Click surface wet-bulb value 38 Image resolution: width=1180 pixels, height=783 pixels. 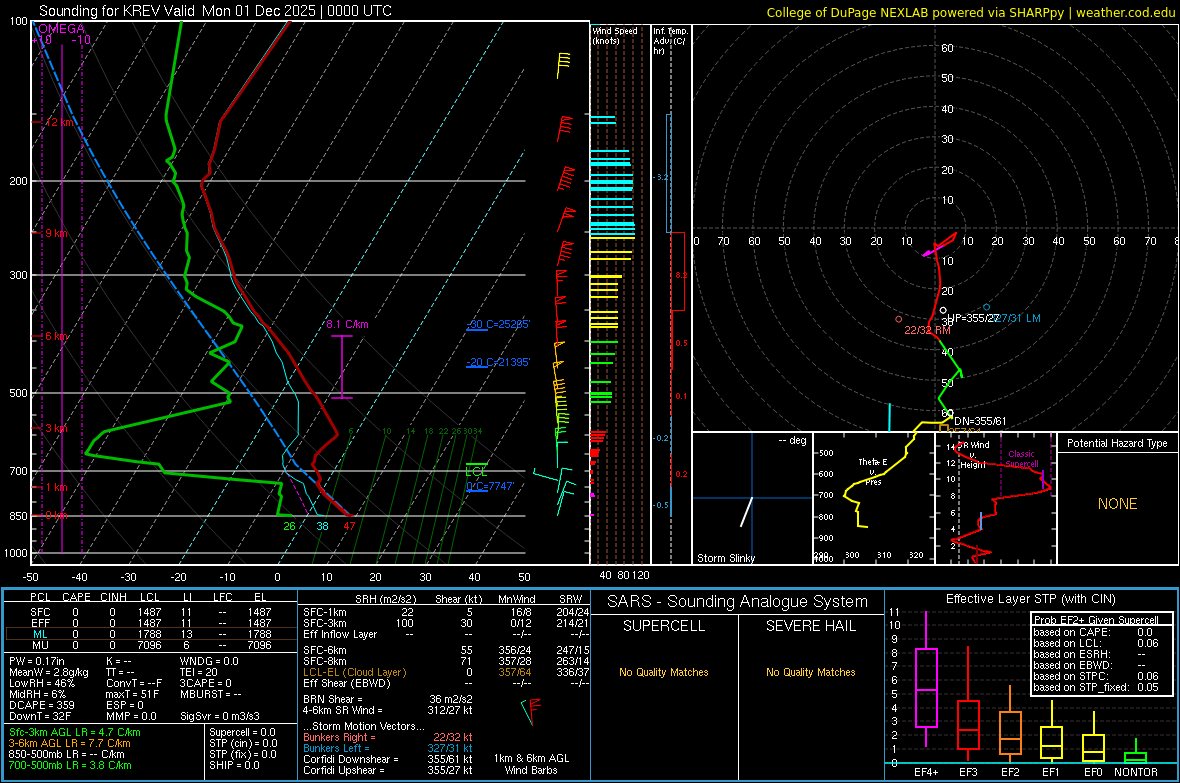[x=322, y=526]
